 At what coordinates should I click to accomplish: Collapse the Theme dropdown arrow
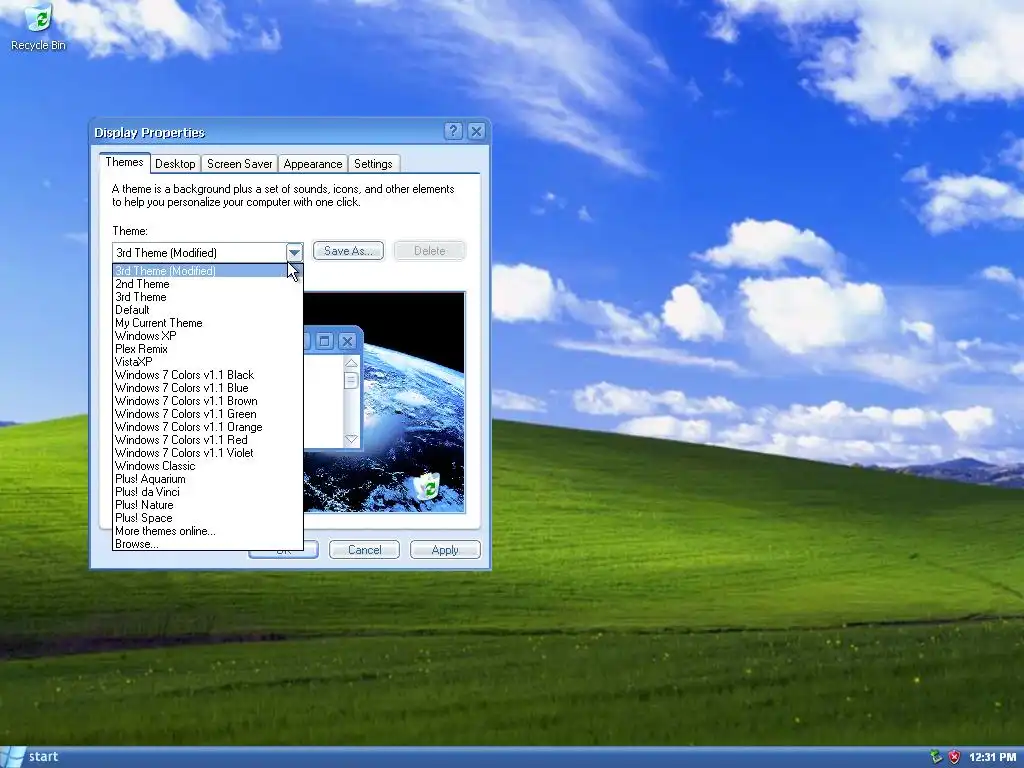tap(295, 252)
